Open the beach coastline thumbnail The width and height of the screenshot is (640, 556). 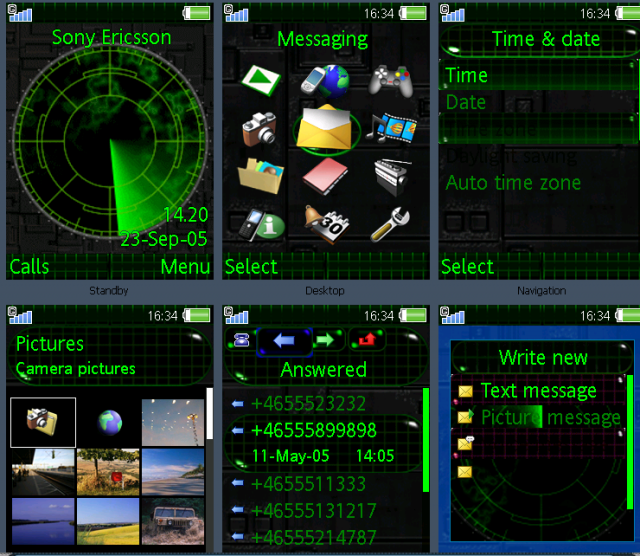(173, 471)
